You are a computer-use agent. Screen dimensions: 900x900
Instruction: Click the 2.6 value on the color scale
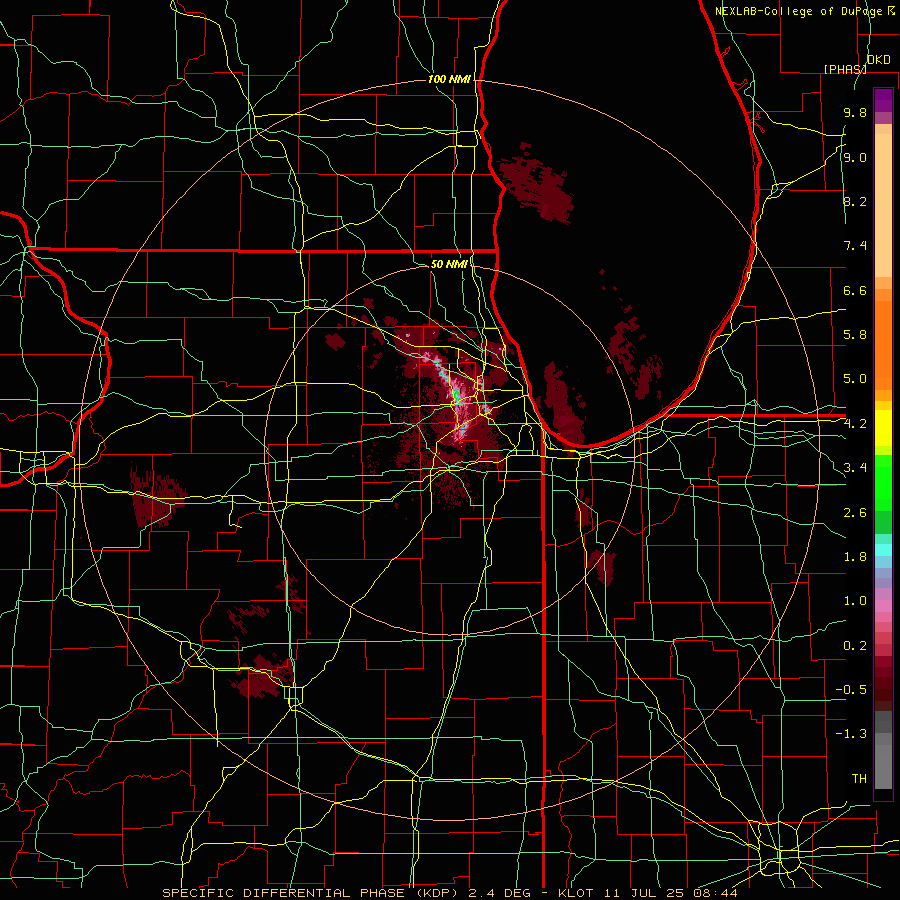[855, 513]
